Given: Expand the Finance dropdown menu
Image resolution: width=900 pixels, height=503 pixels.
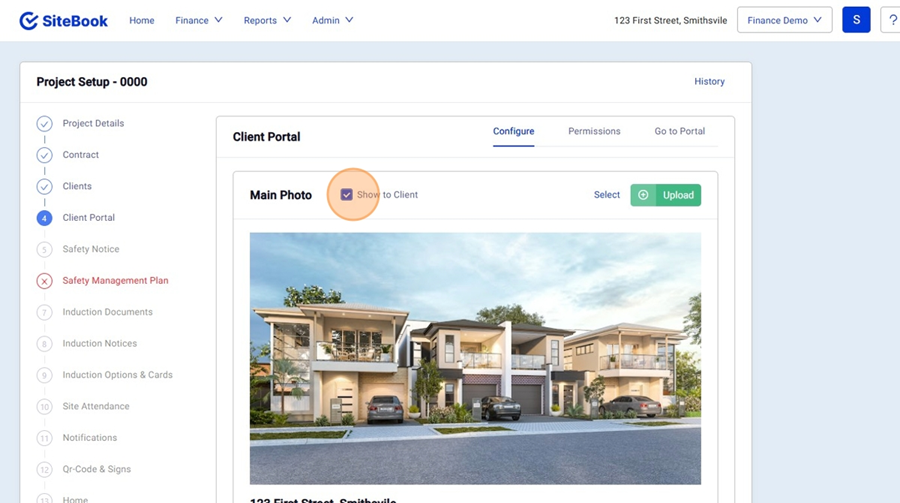Looking at the screenshot, I should pyautogui.click(x=198, y=20).
